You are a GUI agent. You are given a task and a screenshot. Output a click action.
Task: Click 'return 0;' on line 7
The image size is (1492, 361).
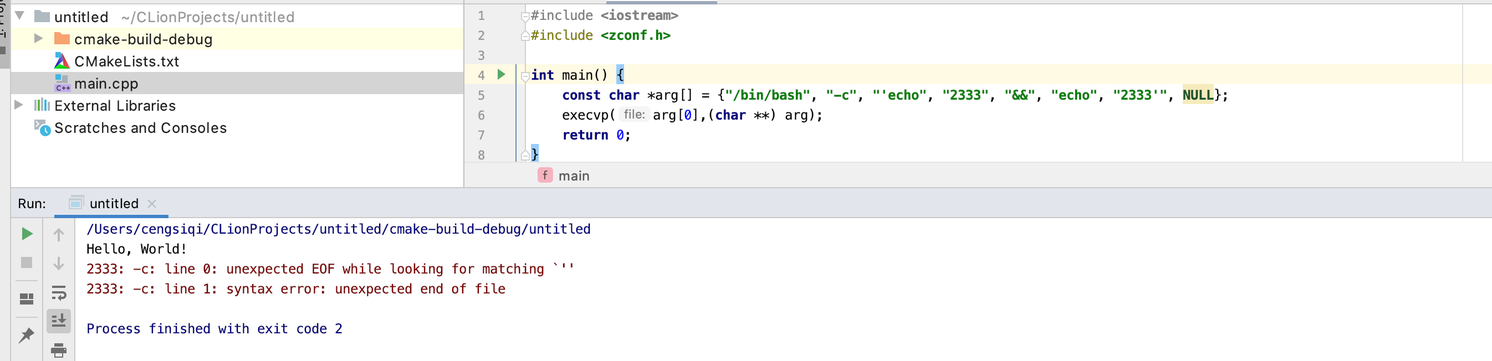[596, 135]
